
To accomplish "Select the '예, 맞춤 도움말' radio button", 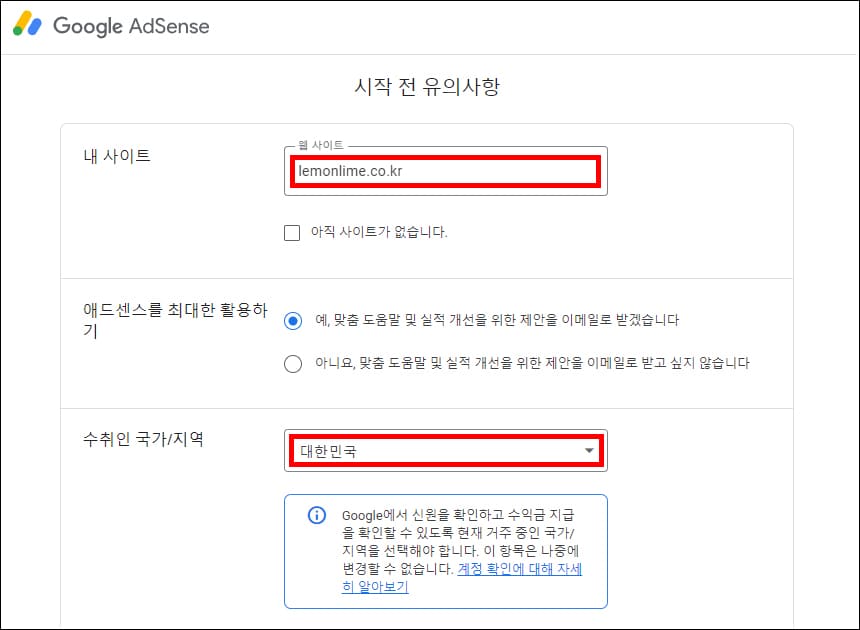I will pos(291,321).
